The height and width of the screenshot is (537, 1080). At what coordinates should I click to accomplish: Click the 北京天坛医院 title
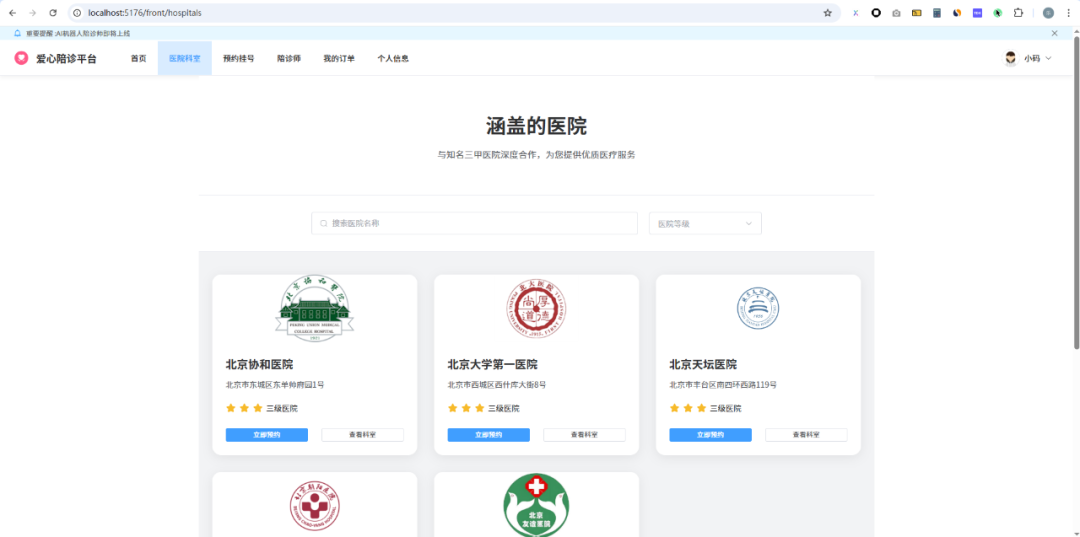pos(703,364)
